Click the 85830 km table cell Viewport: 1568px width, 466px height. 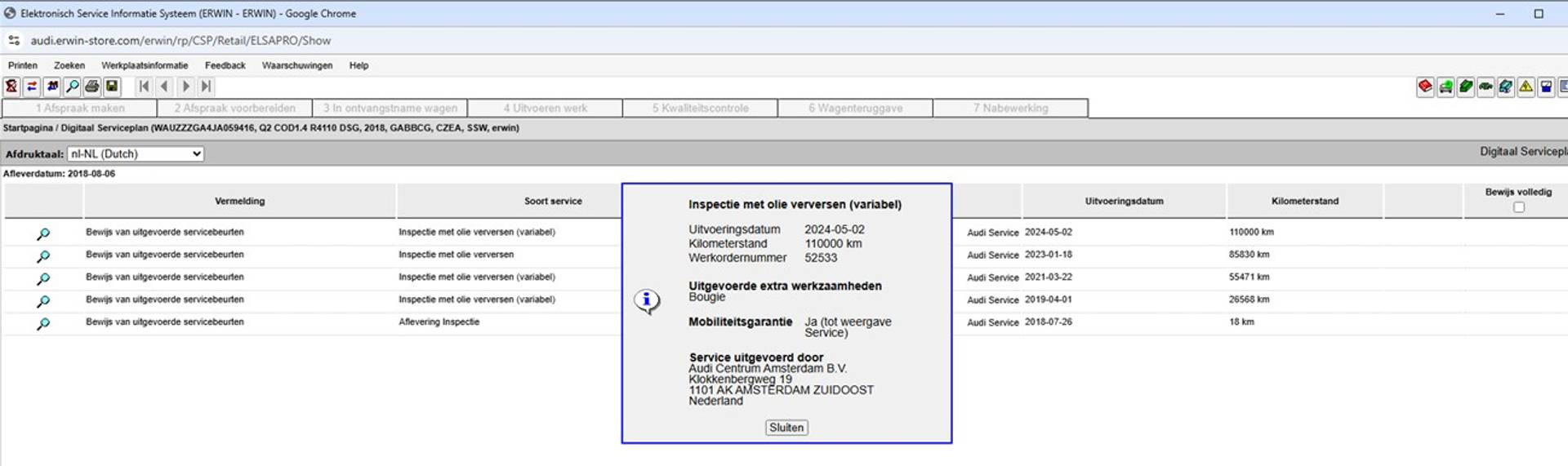click(x=1249, y=255)
